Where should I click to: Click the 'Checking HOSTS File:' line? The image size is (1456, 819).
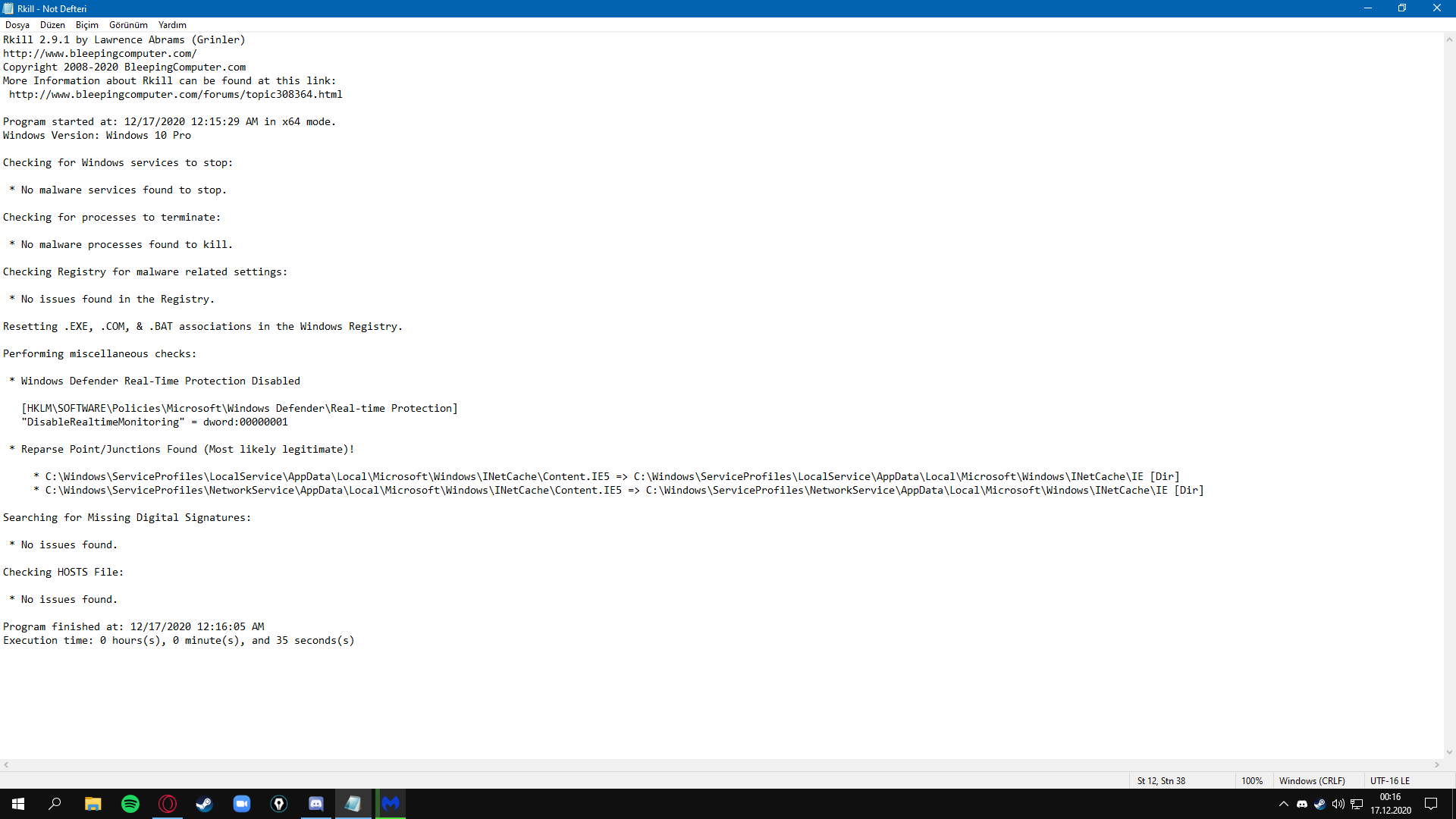(x=64, y=572)
